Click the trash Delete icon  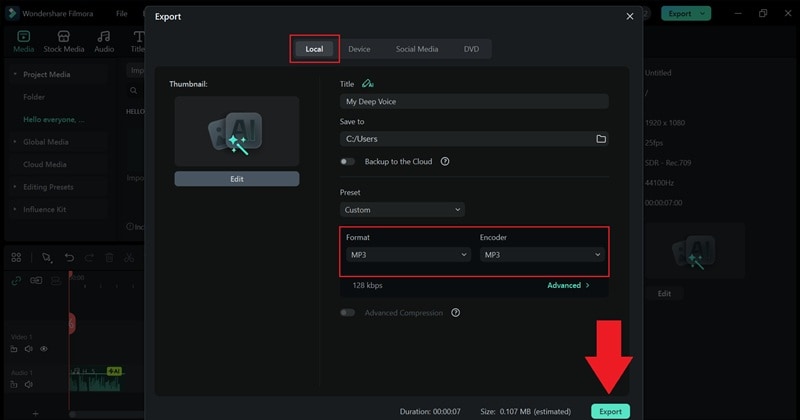109,257
